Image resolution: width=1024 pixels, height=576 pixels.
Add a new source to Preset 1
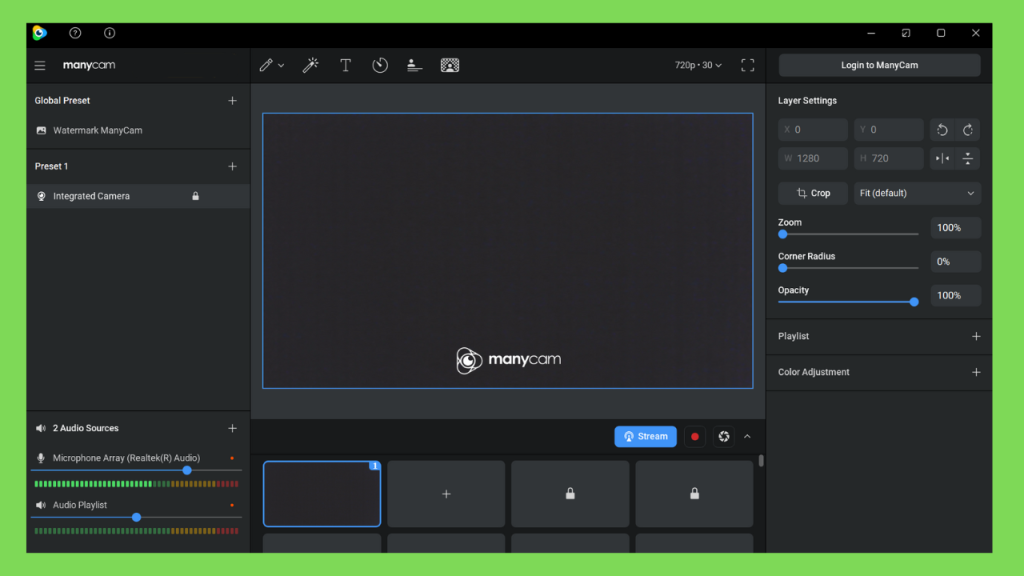point(232,167)
